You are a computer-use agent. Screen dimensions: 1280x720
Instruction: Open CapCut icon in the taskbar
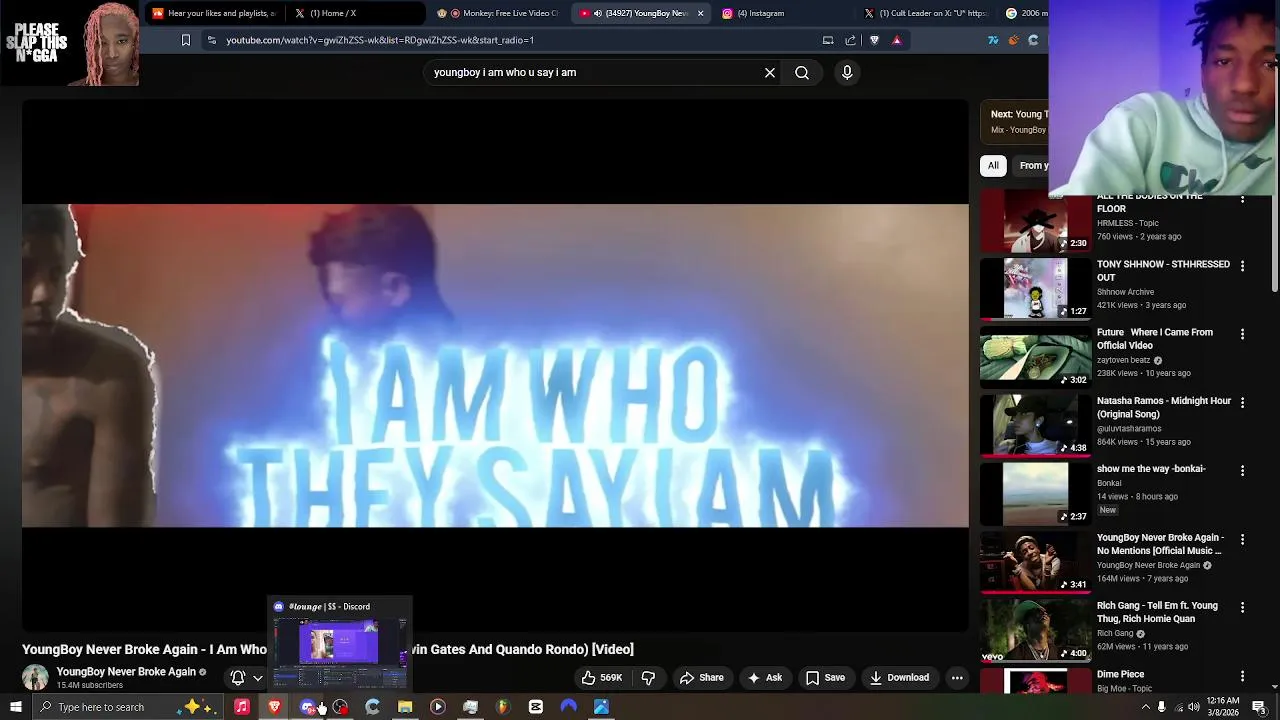pyautogui.click(x=536, y=707)
